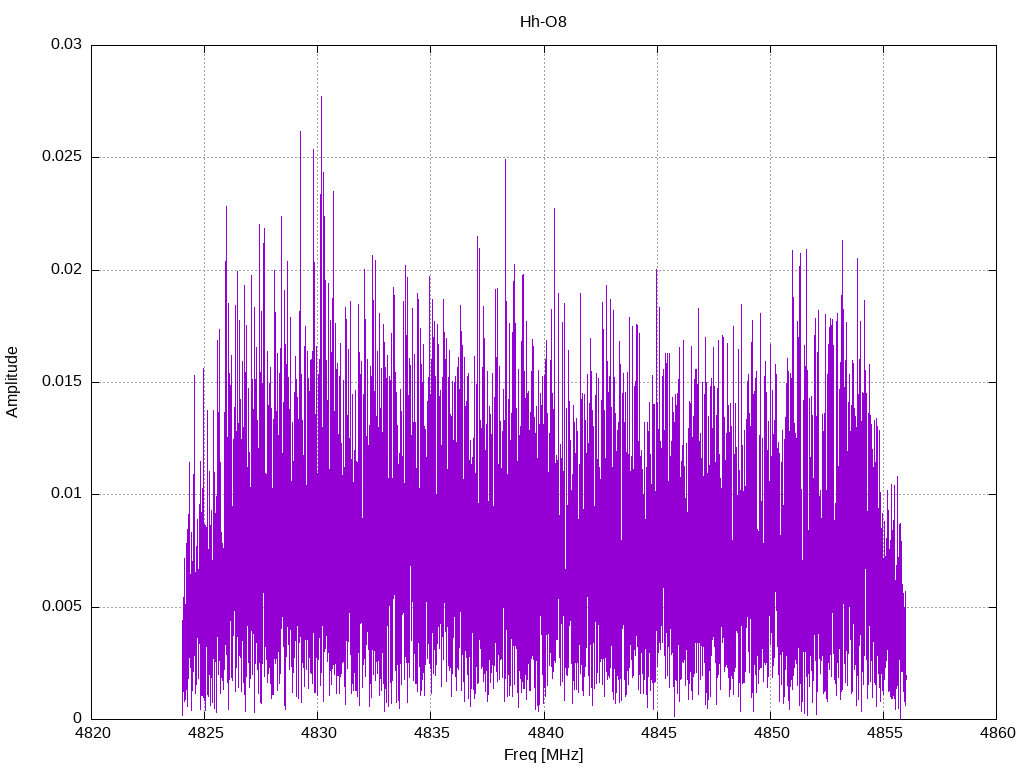The height and width of the screenshot is (768, 1024).
Task: Click the y-axis tick label 0.02
Action: [x=66, y=270]
